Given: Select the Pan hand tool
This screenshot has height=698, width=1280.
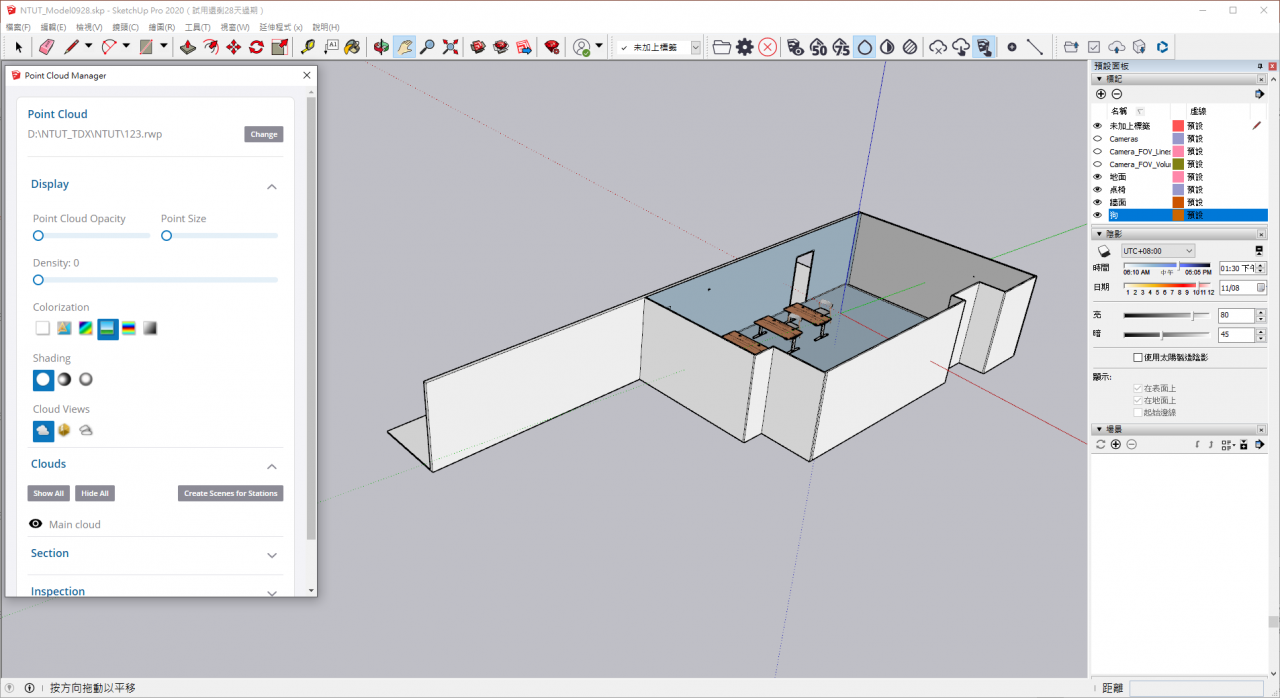Looking at the screenshot, I should coord(404,47).
